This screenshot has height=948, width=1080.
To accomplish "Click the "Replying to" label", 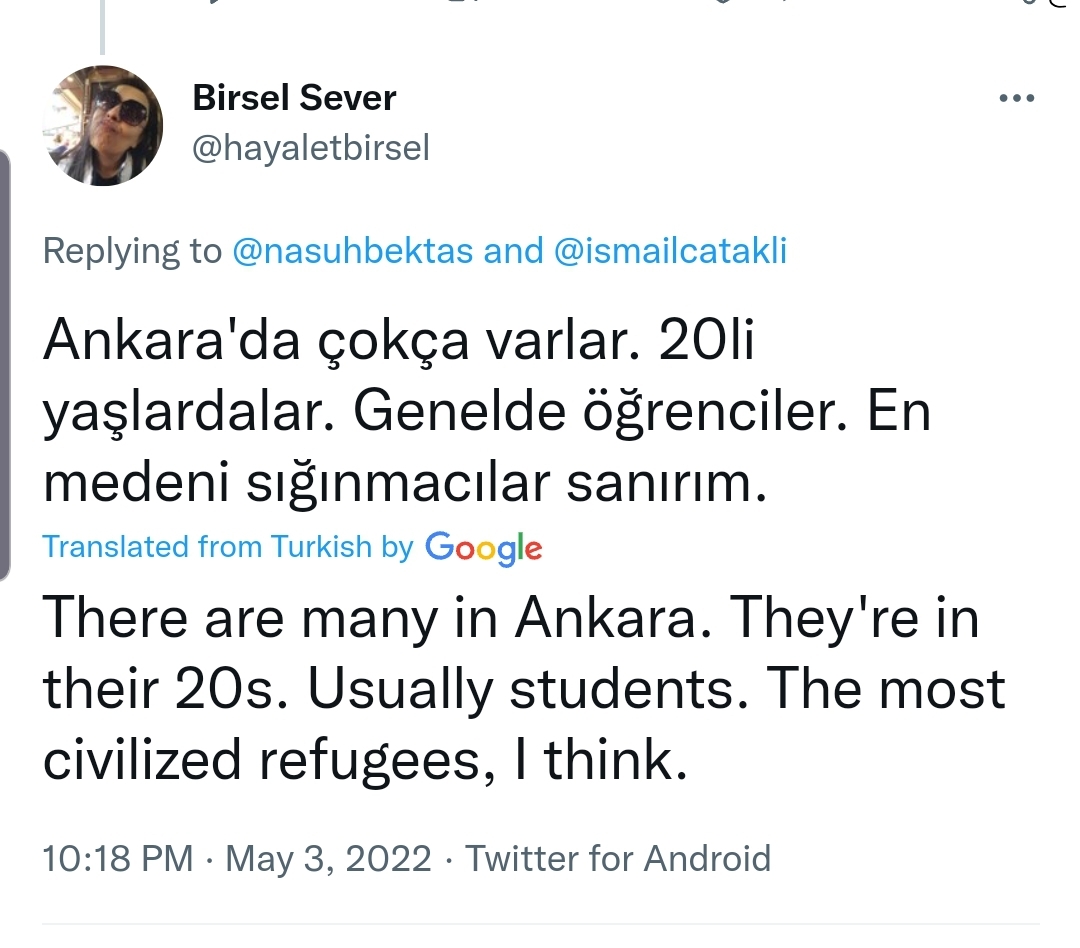I will coord(132,250).
